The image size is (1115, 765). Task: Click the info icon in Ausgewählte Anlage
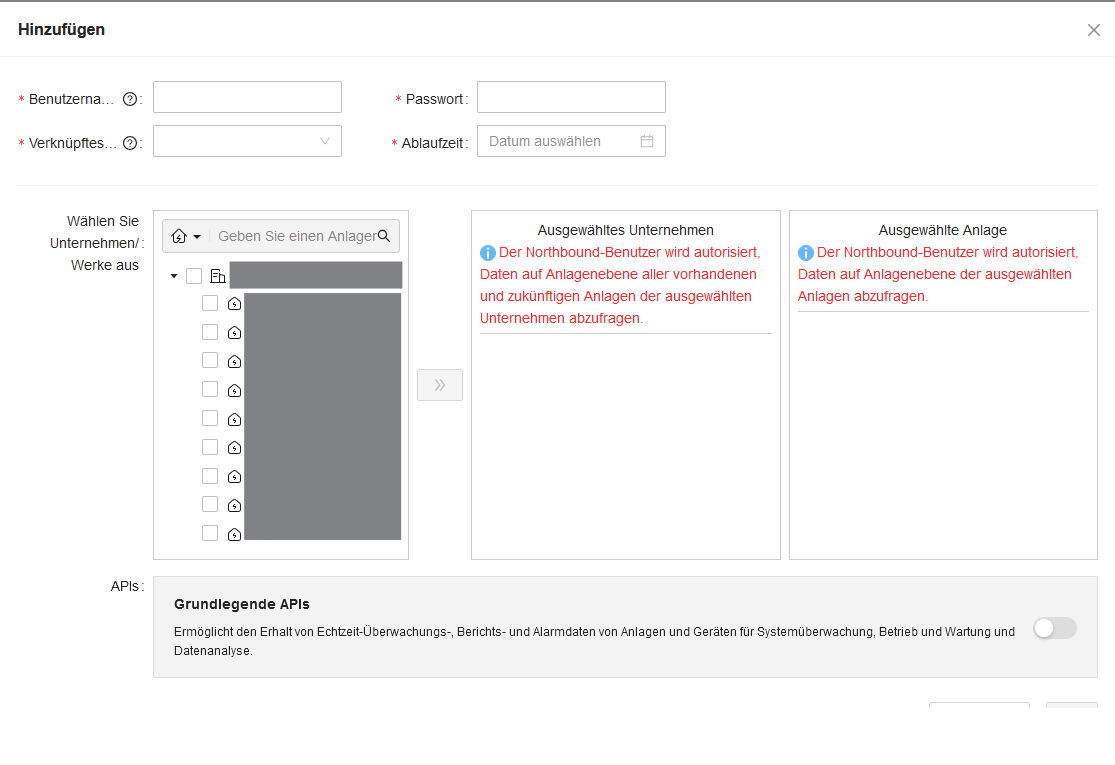(805, 252)
